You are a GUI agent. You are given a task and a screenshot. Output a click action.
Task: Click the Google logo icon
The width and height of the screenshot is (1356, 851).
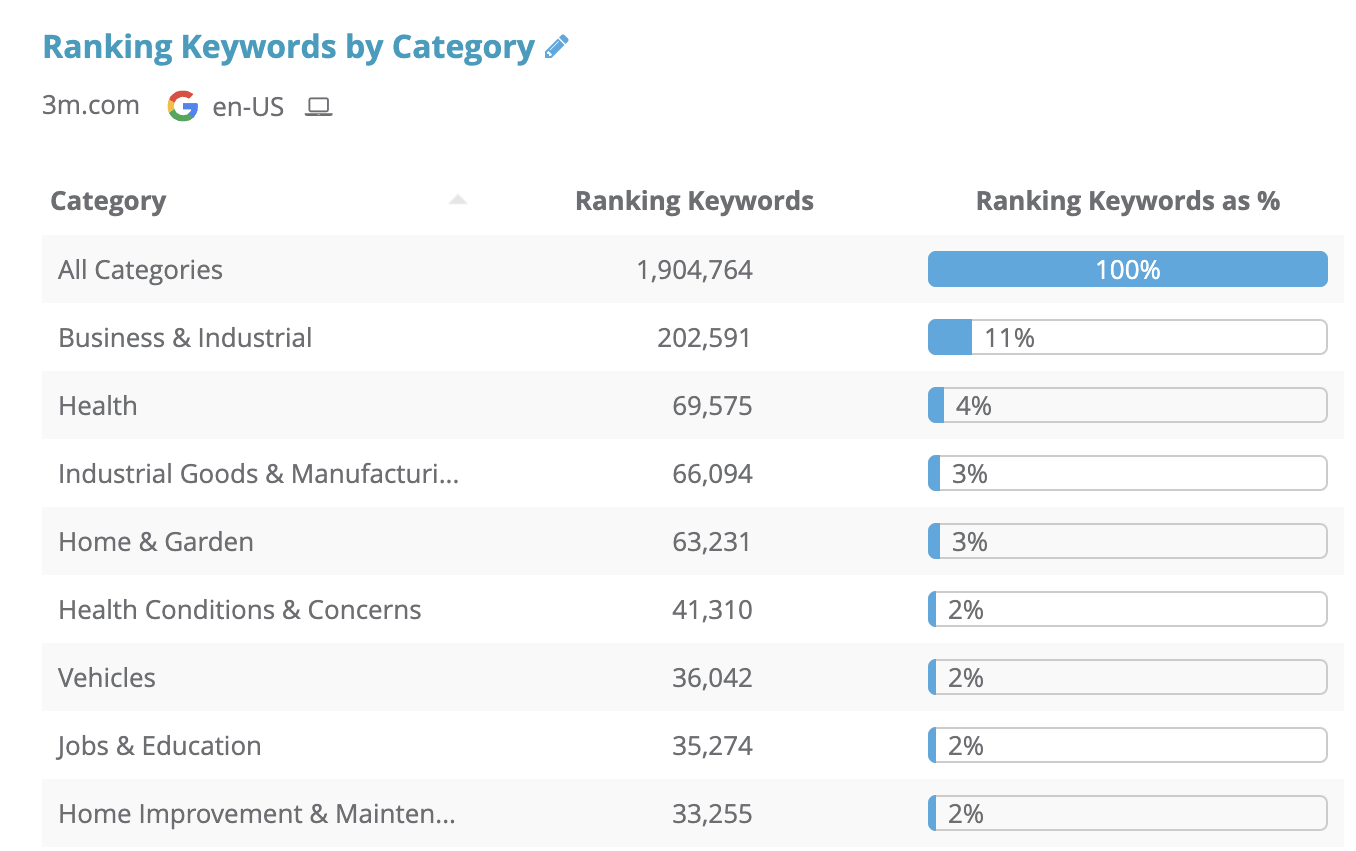(182, 106)
